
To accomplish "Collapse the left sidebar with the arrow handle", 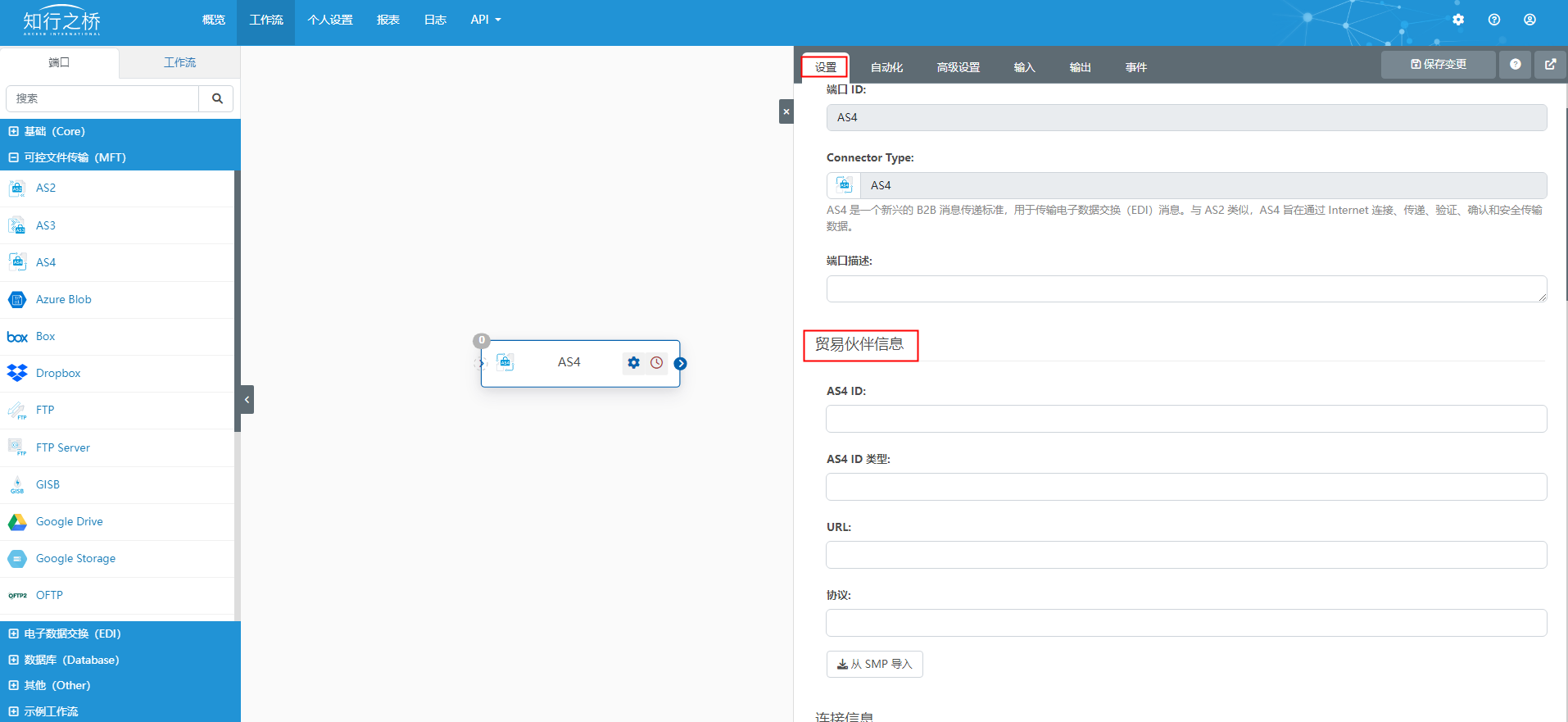I will pos(247,400).
